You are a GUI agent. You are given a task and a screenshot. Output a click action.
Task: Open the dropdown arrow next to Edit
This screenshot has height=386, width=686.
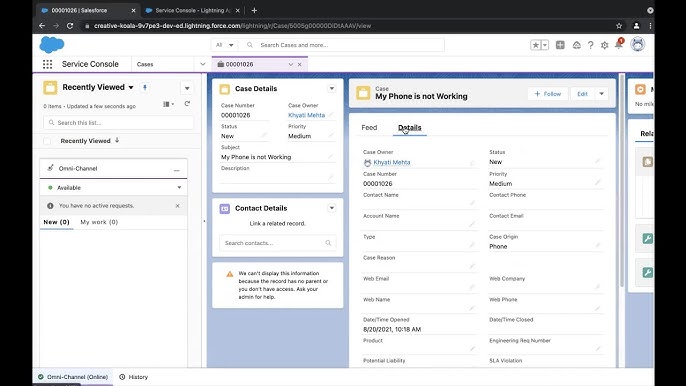602,94
